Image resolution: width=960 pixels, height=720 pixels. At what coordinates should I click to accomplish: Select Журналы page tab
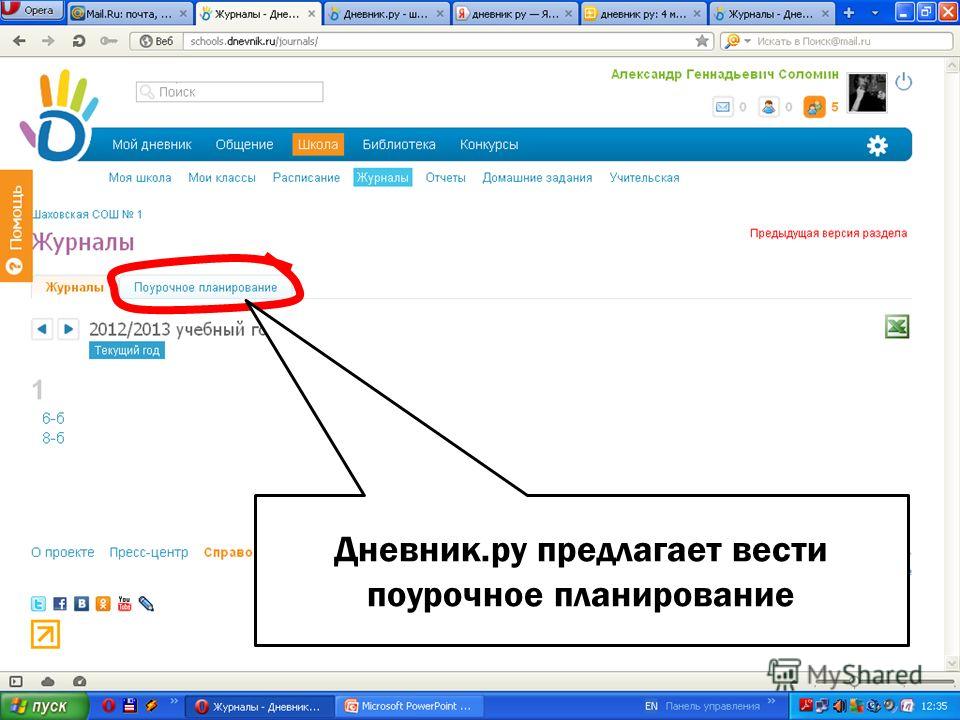74,287
